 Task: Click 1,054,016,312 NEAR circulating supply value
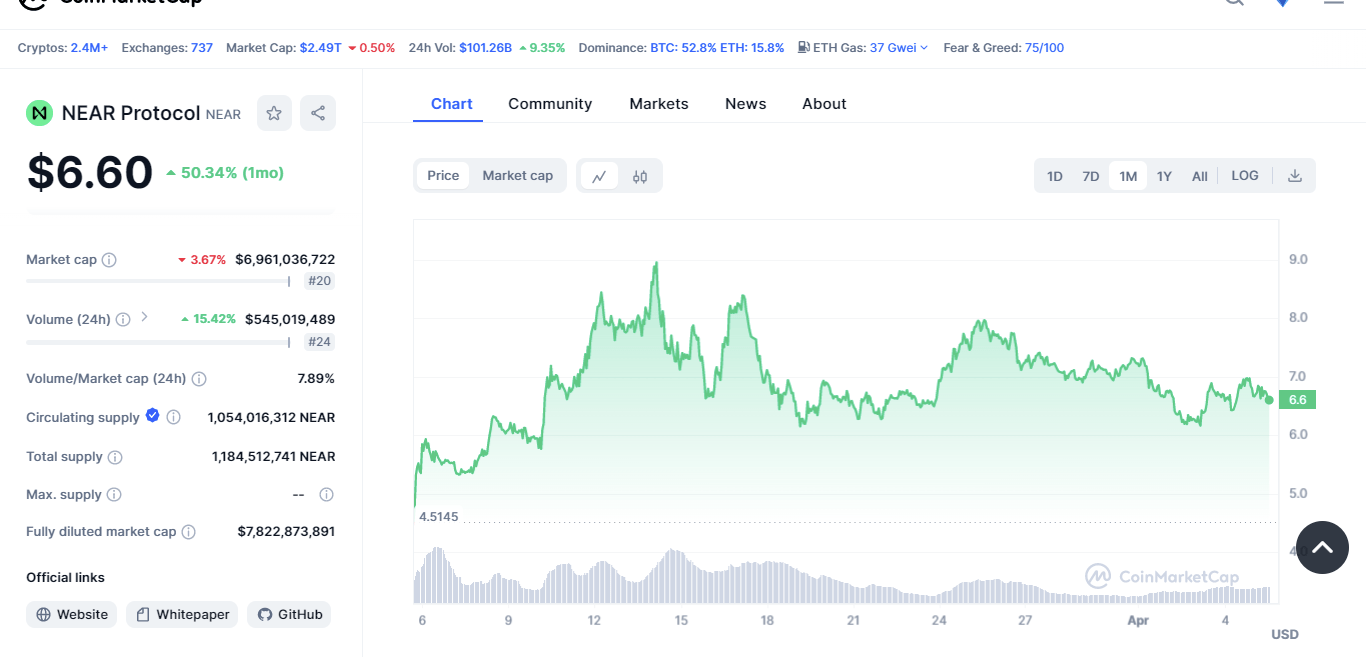[271, 417]
